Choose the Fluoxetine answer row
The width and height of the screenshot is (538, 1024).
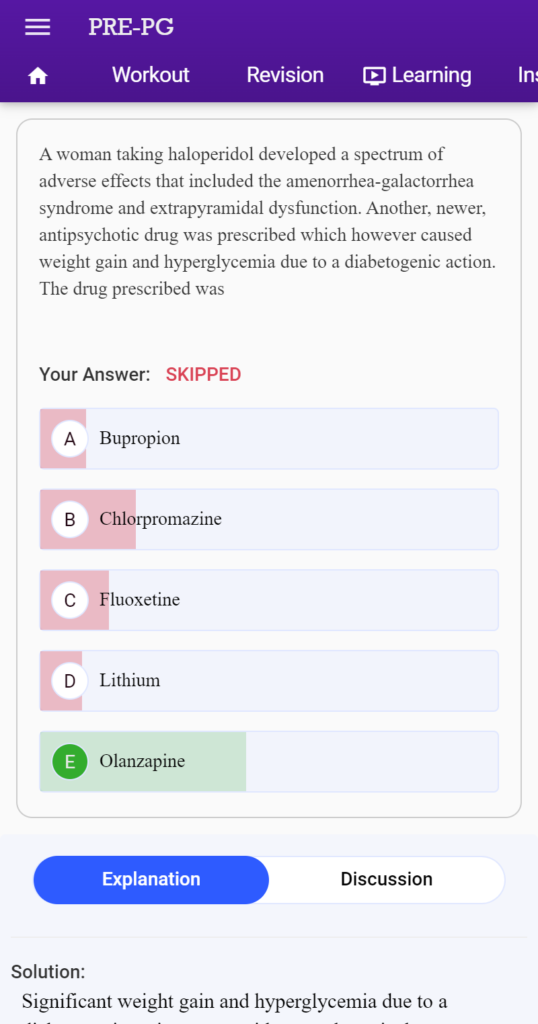[x=269, y=600]
